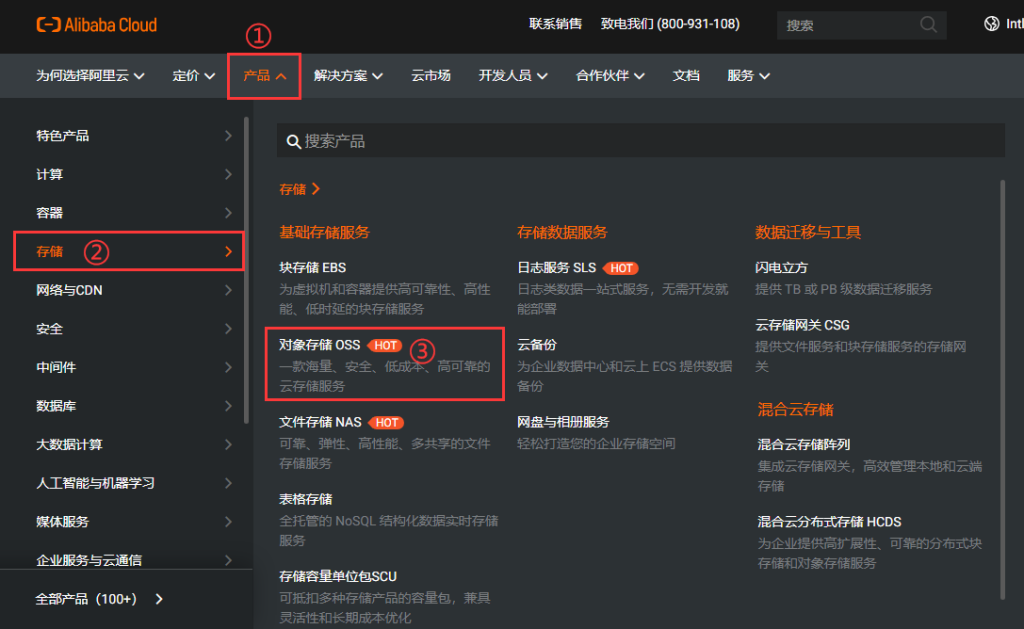
Task: Open 文件存储 NAS product
Action: pyautogui.click(x=320, y=422)
